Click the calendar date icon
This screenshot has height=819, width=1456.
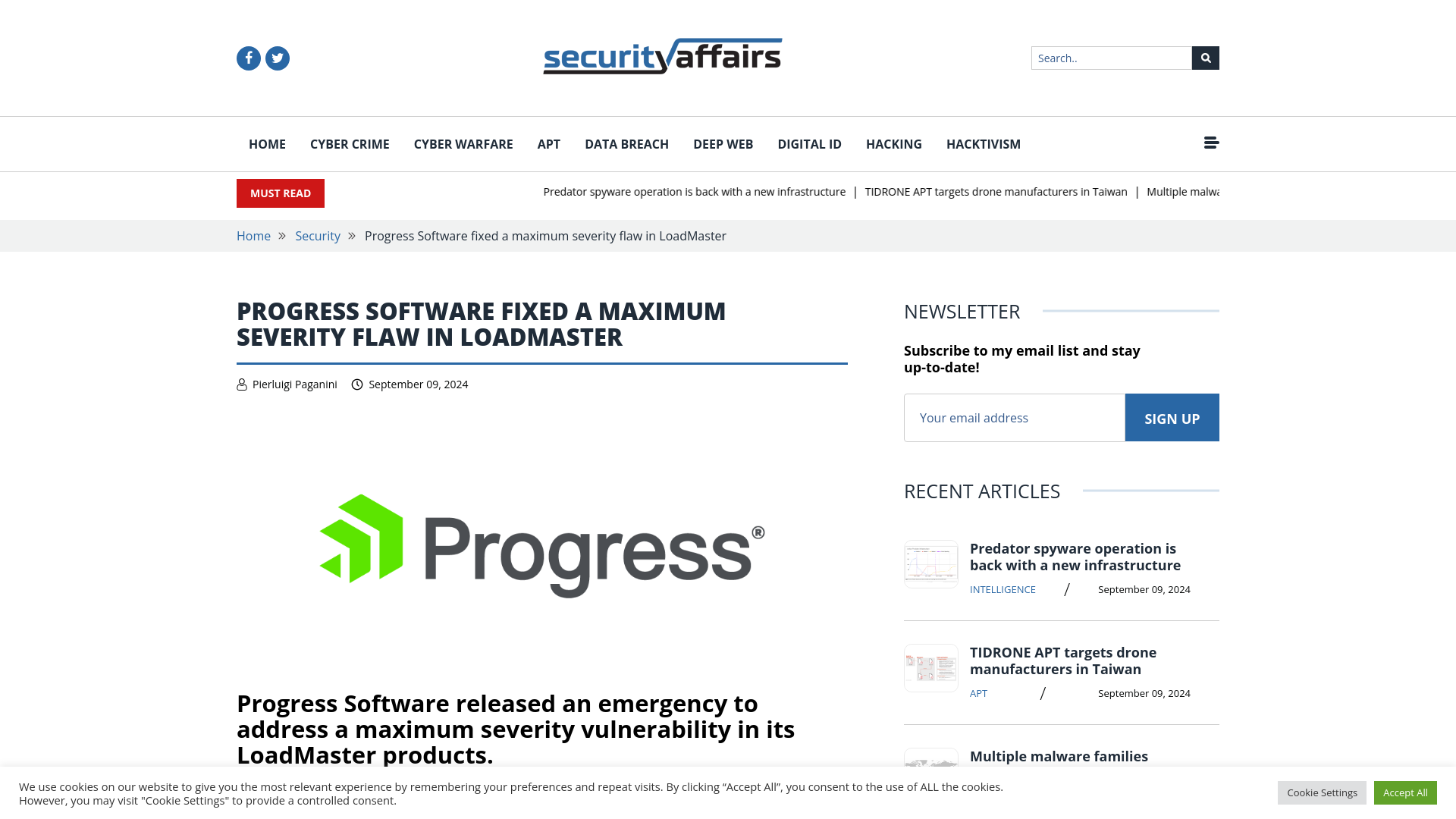coord(357,384)
